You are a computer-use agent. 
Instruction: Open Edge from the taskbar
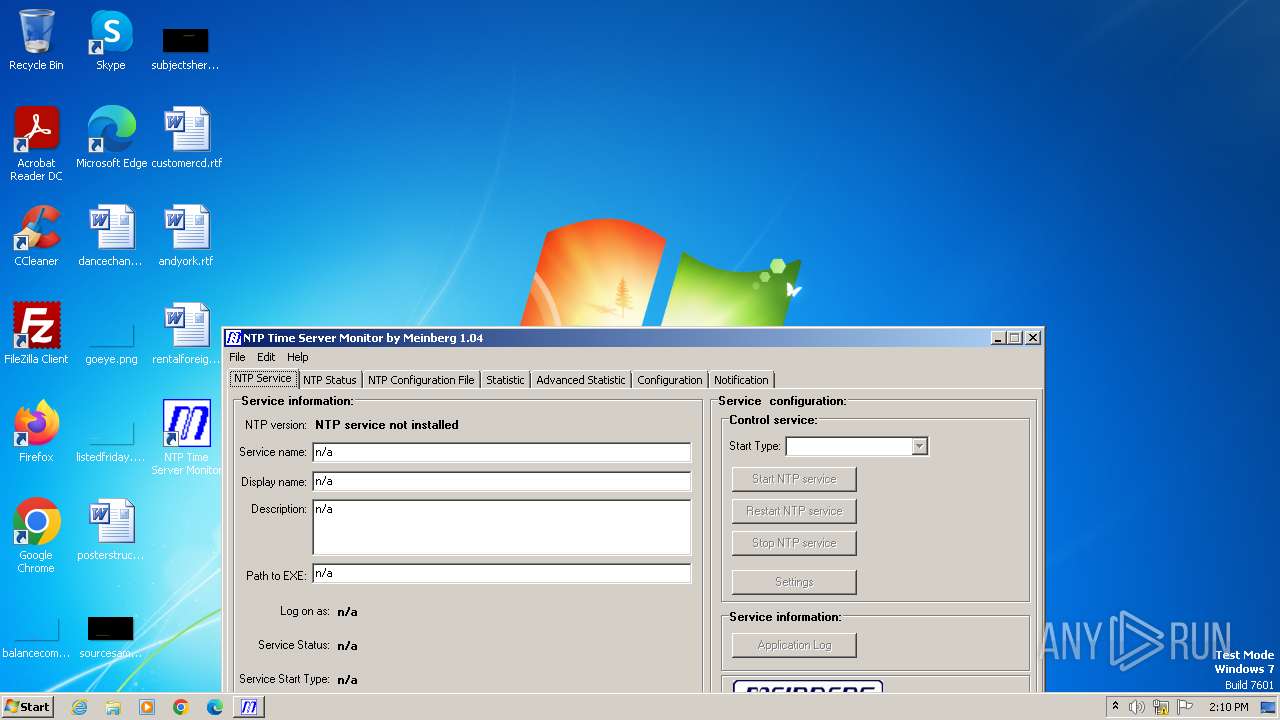[215, 707]
